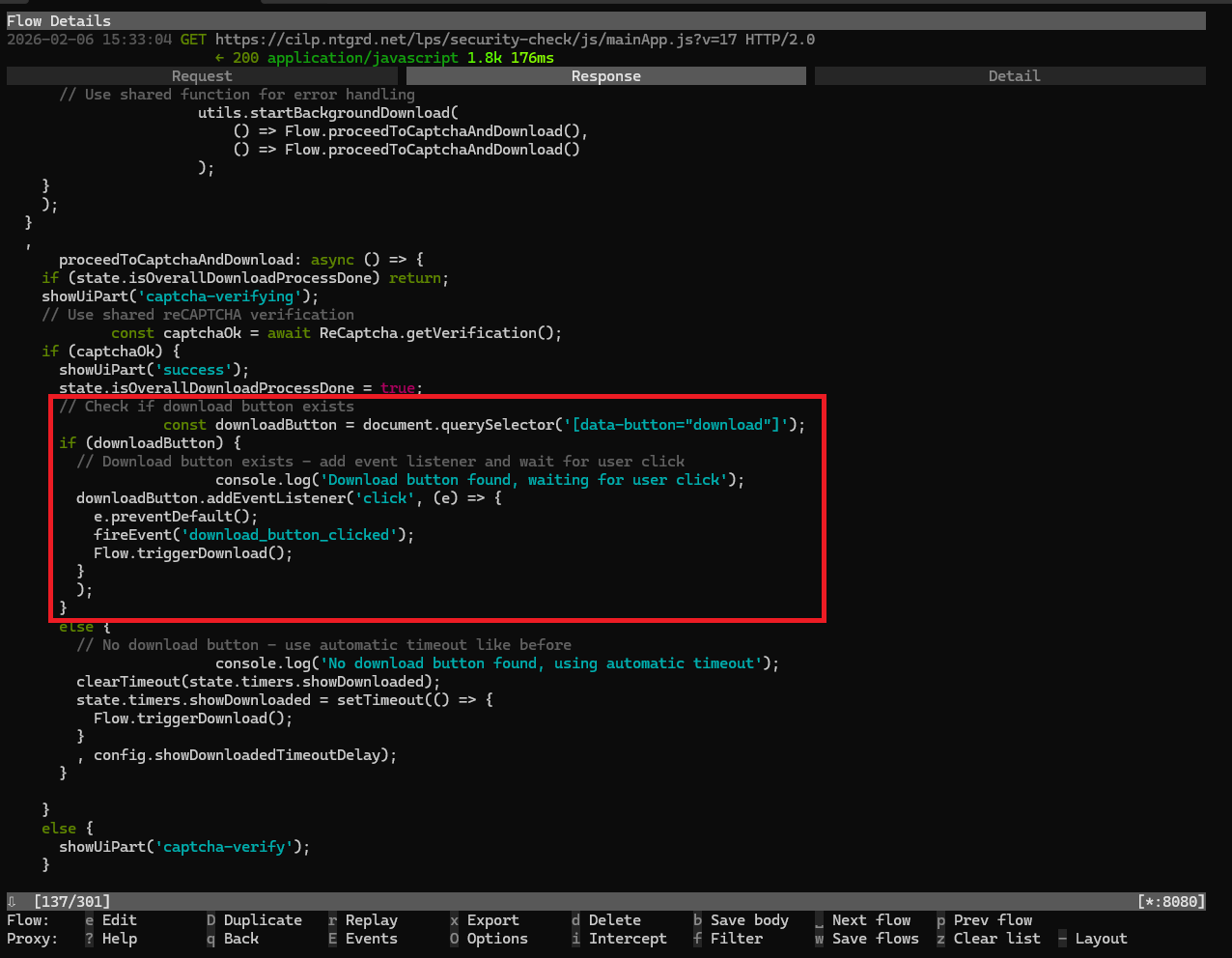Choose Save body in bottom bar

click(x=749, y=920)
